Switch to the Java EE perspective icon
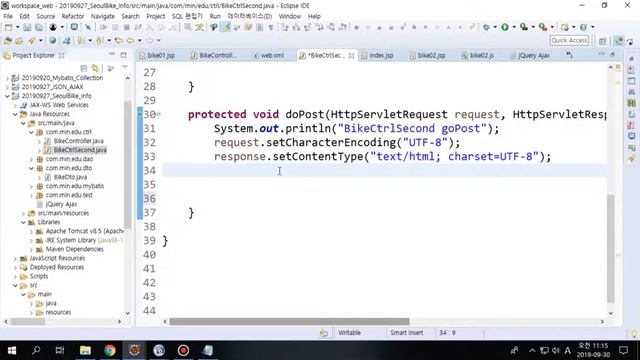640x360 pixels. point(619,41)
